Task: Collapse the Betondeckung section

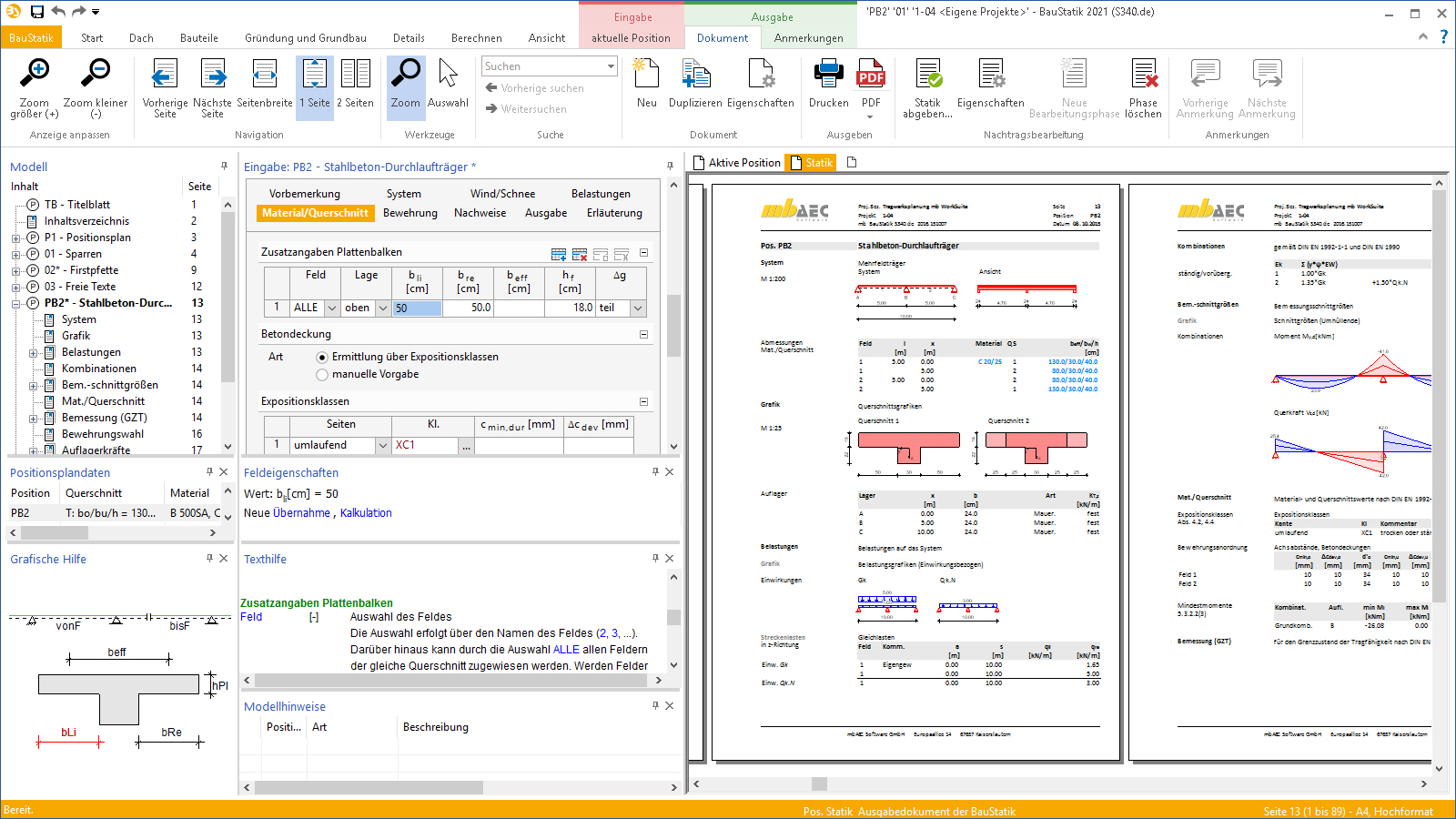Action: 643,335
